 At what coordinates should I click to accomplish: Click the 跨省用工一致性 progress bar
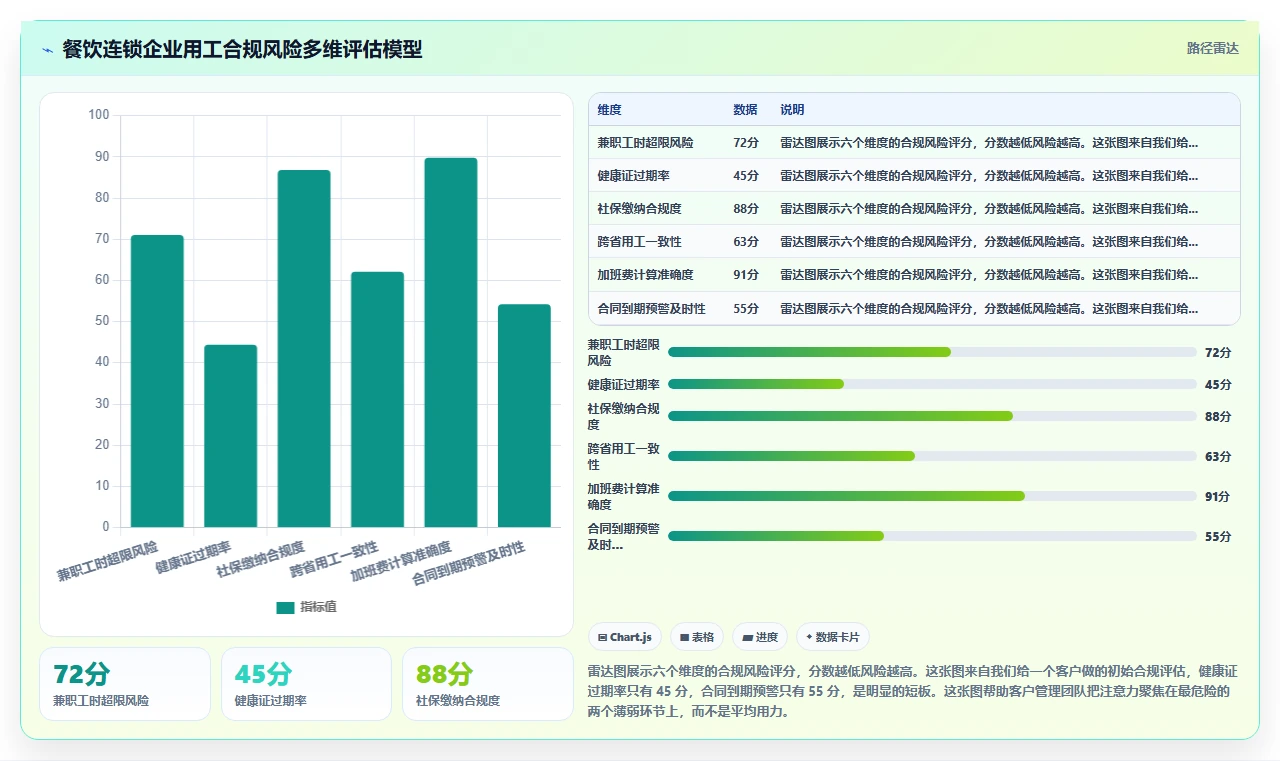pos(932,456)
